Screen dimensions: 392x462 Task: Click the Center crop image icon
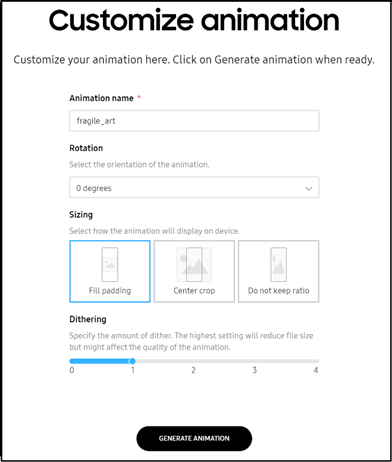pyautogui.click(x=194, y=264)
